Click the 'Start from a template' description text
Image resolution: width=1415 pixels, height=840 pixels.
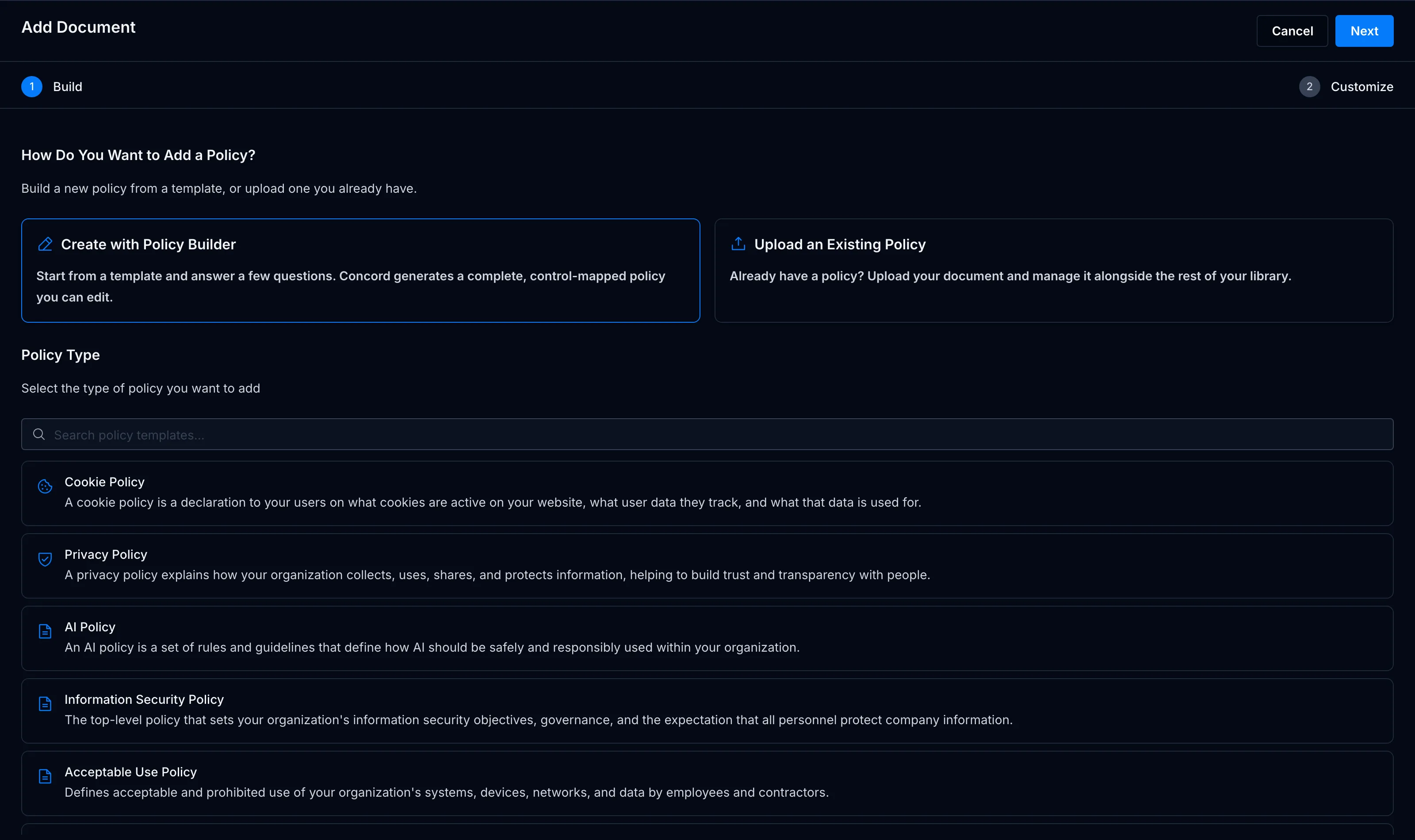click(x=351, y=286)
